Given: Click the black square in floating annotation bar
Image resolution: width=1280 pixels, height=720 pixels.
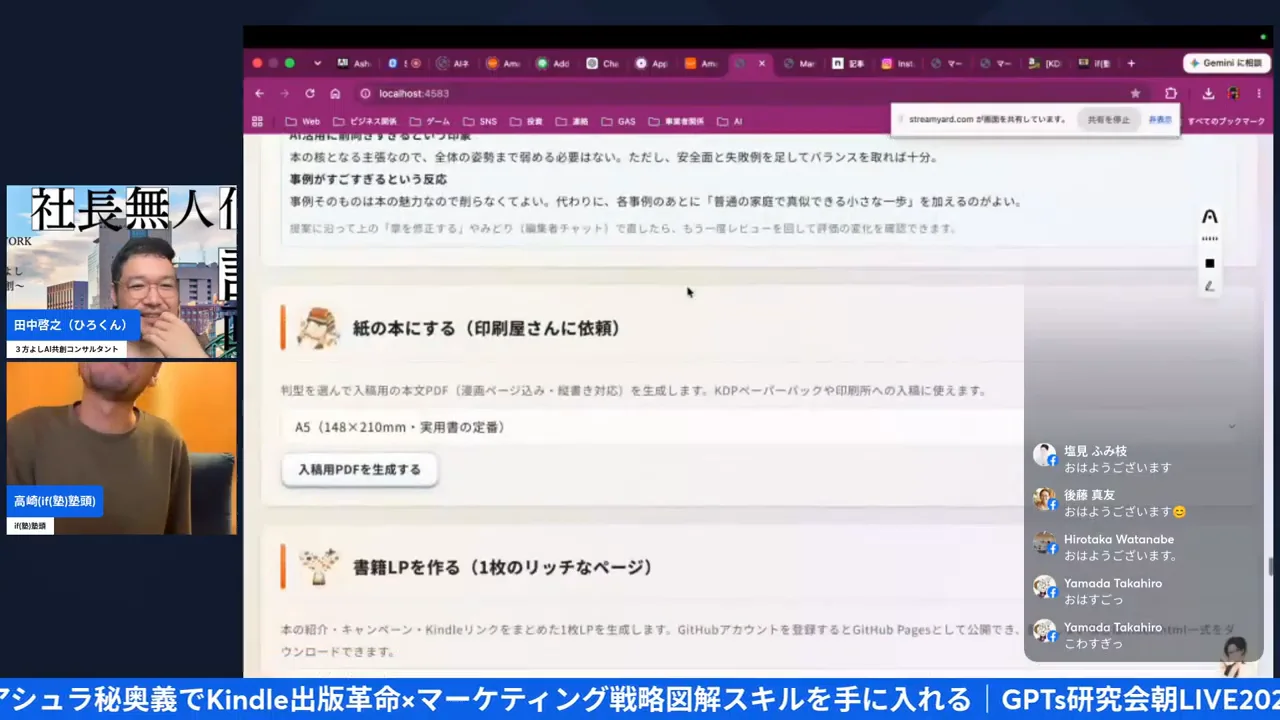Looking at the screenshot, I should click(x=1209, y=263).
